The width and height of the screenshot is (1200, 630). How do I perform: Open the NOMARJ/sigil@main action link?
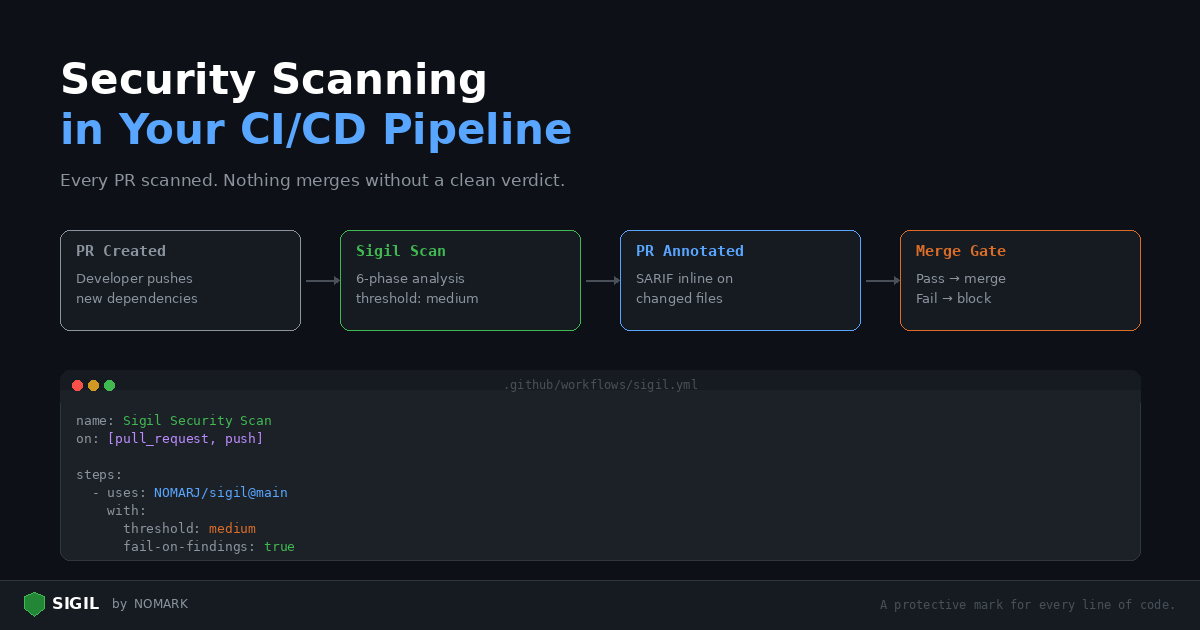[x=220, y=493]
